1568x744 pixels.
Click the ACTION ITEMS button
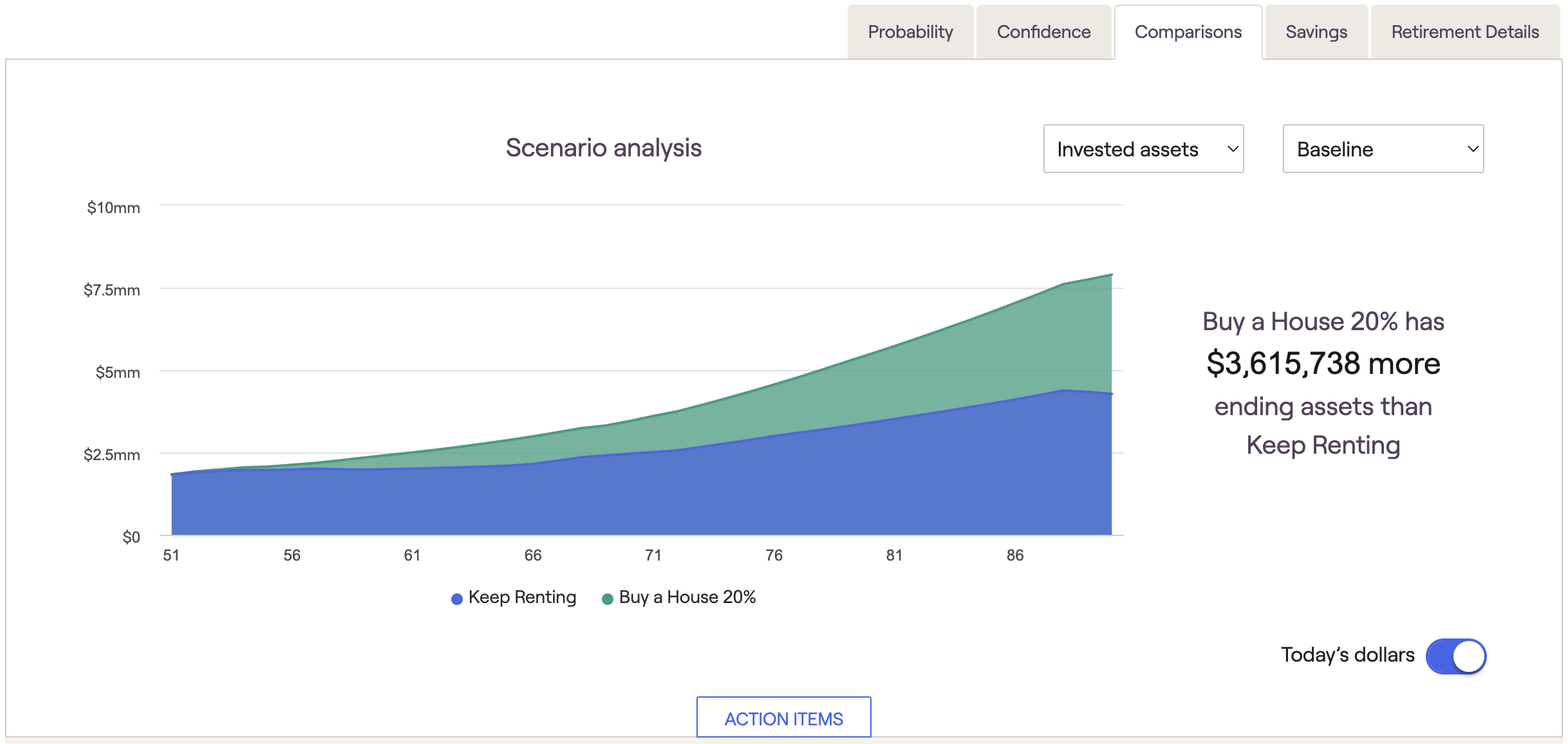[x=783, y=718]
